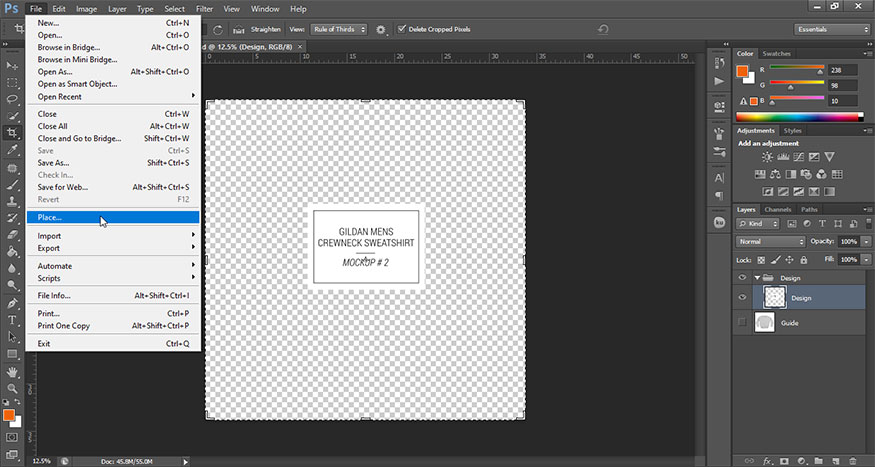Open Normal blend mode dropdown
This screenshot has height=467, width=875.
click(771, 242)
